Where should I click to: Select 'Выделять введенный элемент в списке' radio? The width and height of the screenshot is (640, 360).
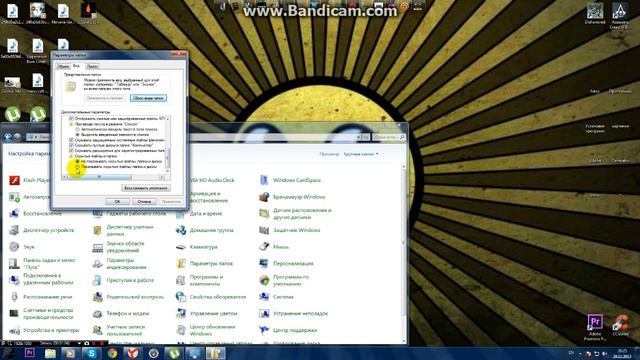(78, 134)
